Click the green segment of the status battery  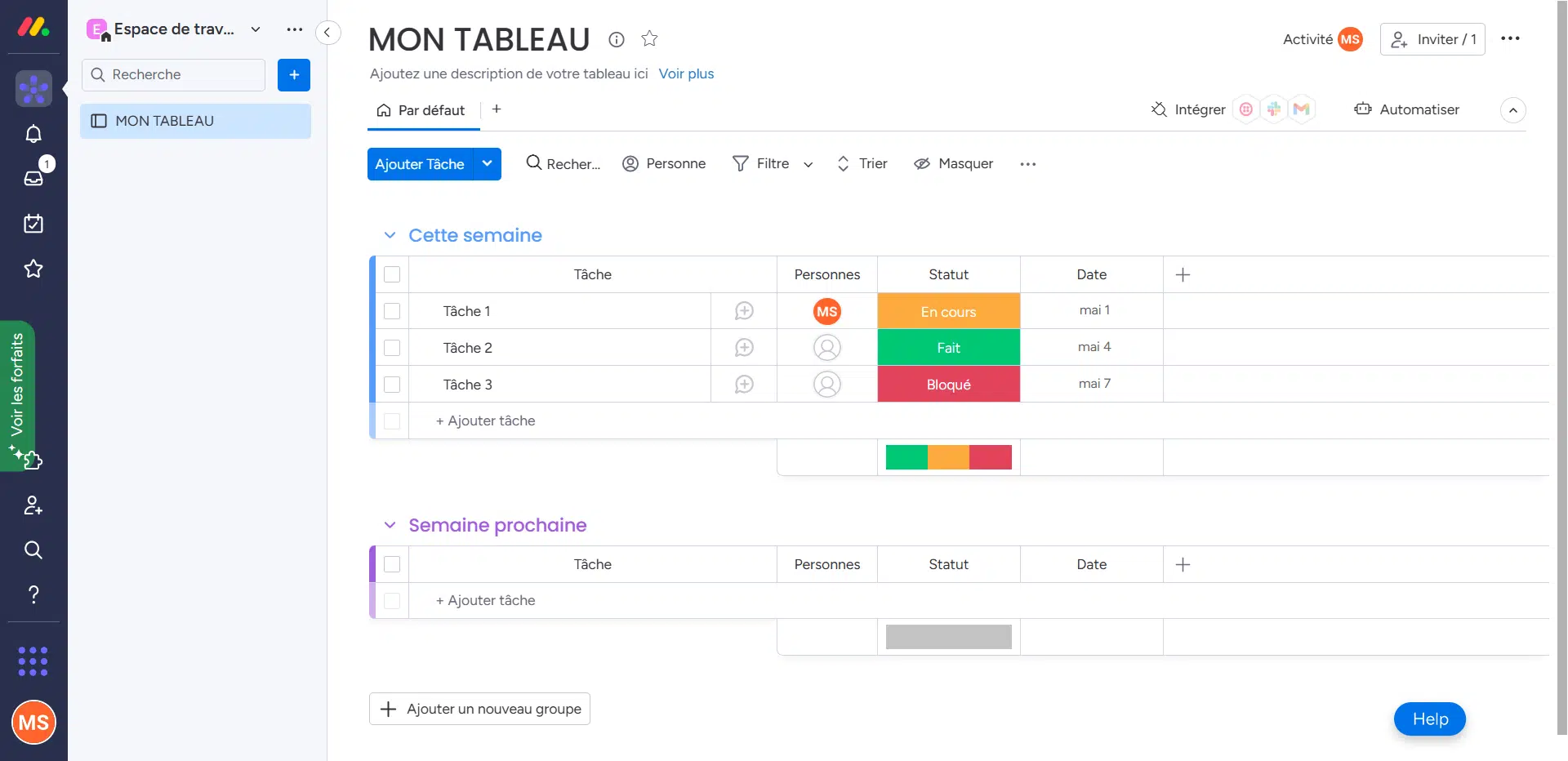click(906, 456)
